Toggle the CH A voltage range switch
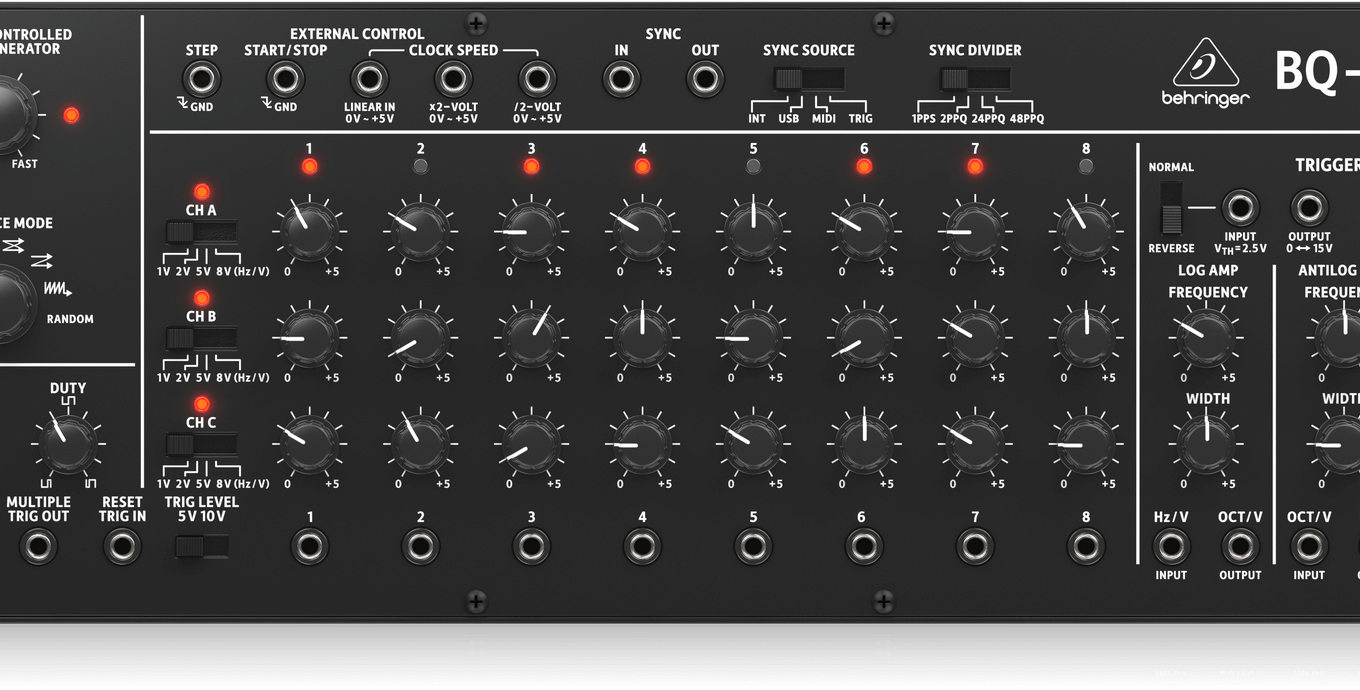This screenshot has width=1360, height=690. 201,233
